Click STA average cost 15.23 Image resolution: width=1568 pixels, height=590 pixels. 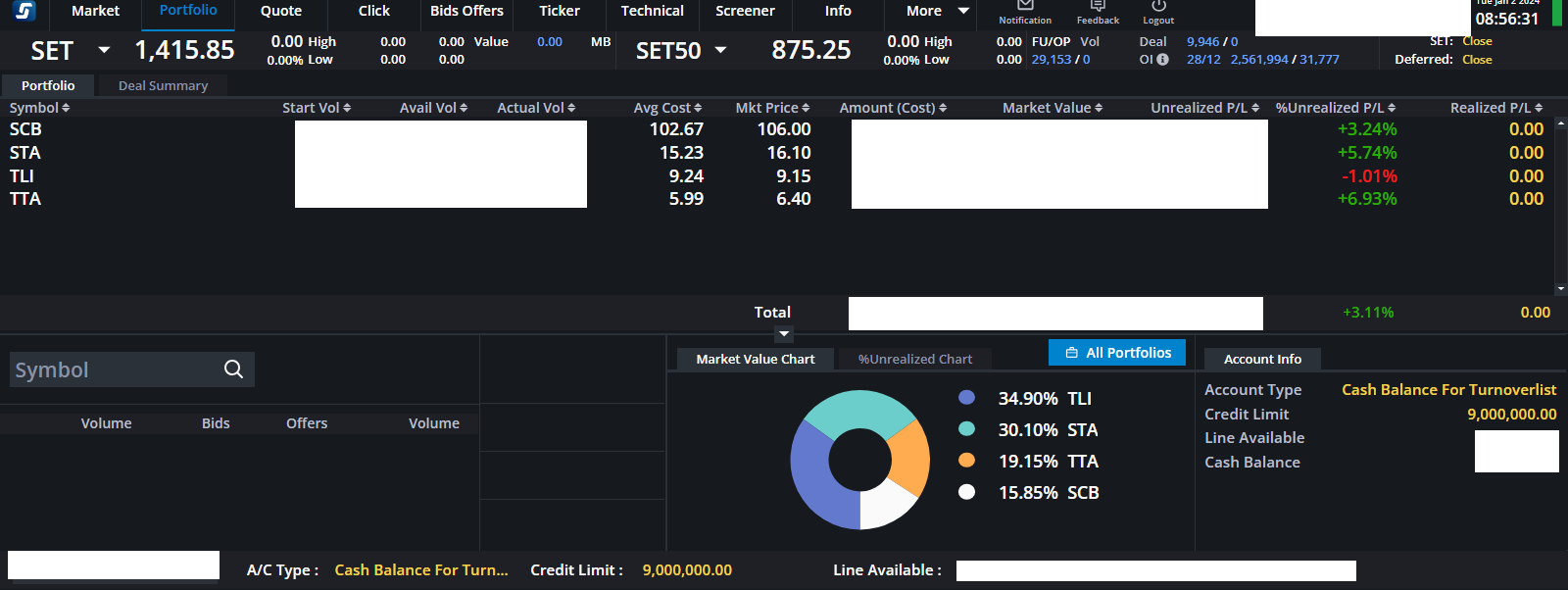[x=681, y=153]
